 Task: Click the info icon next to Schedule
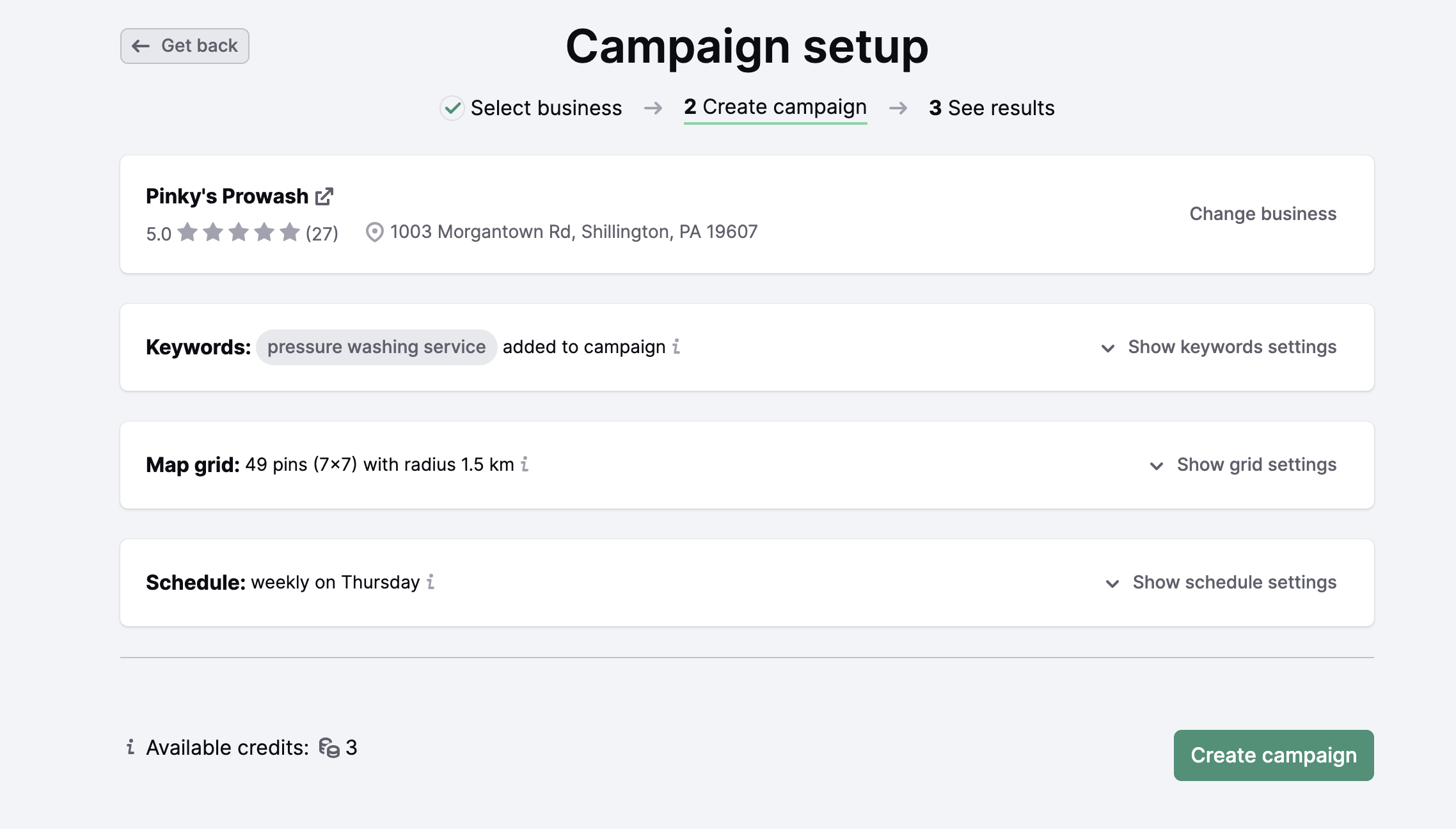[x=430, y=583]
